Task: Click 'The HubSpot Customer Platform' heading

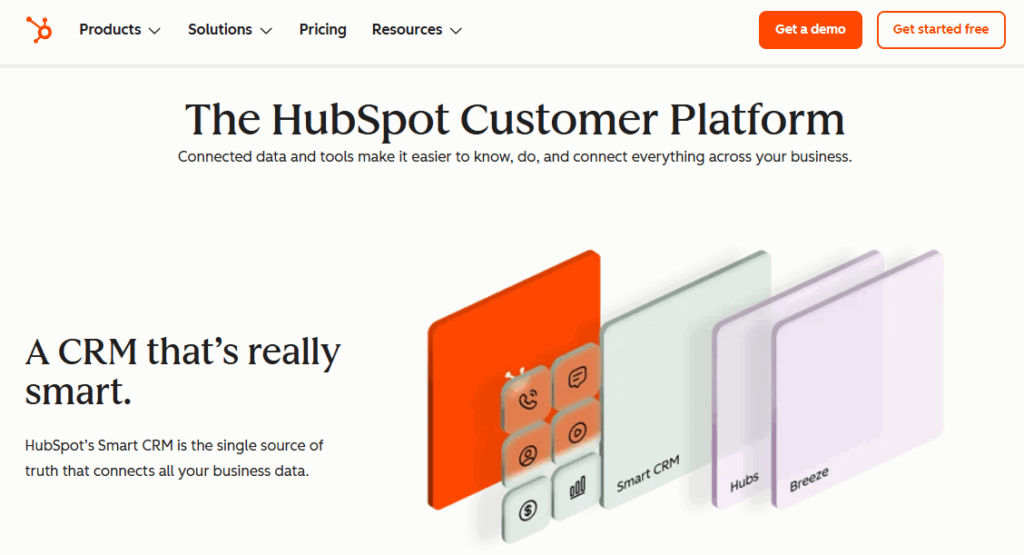Action: (515, 119)
